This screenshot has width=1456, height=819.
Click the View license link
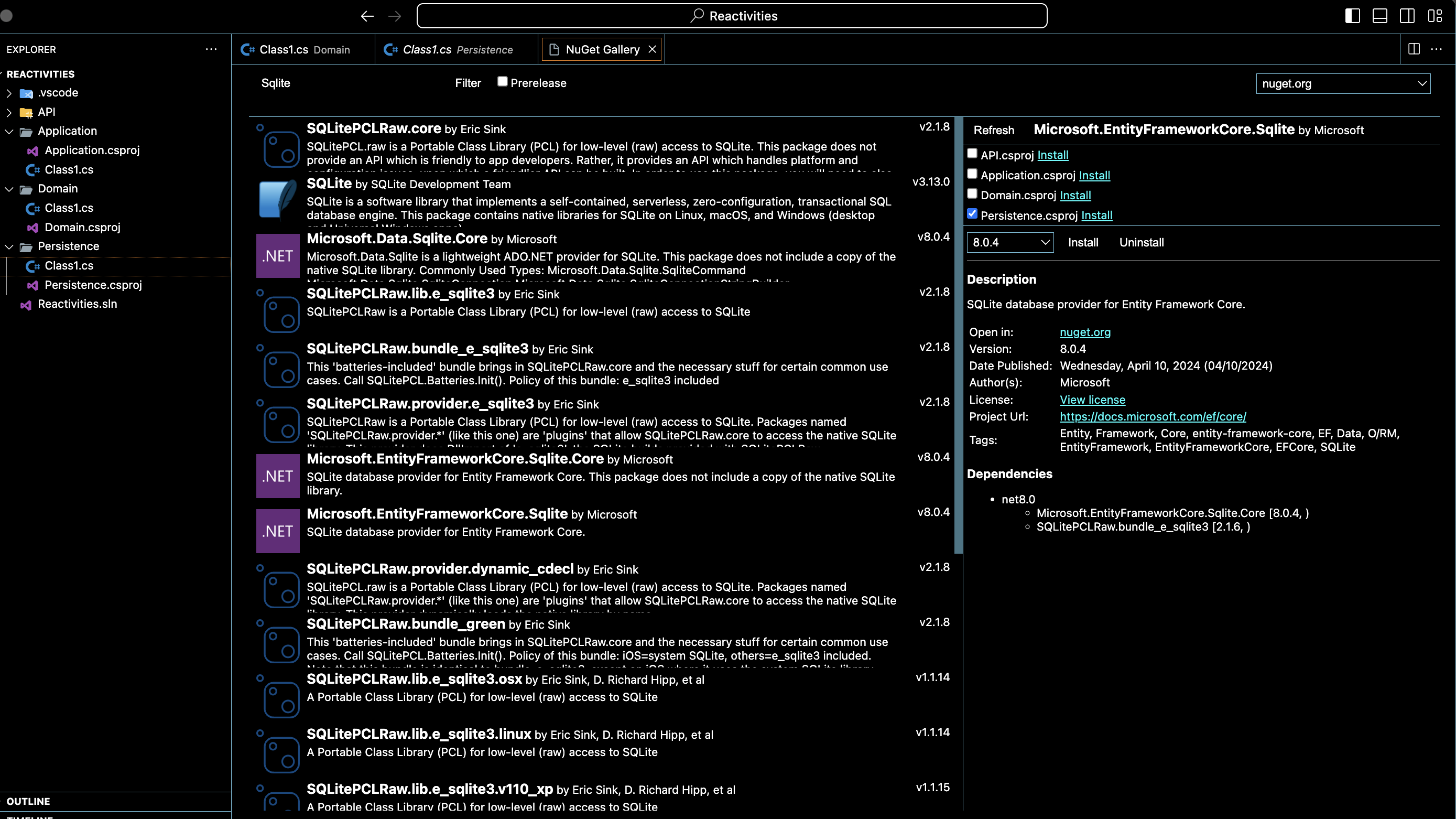point(1092,400)
